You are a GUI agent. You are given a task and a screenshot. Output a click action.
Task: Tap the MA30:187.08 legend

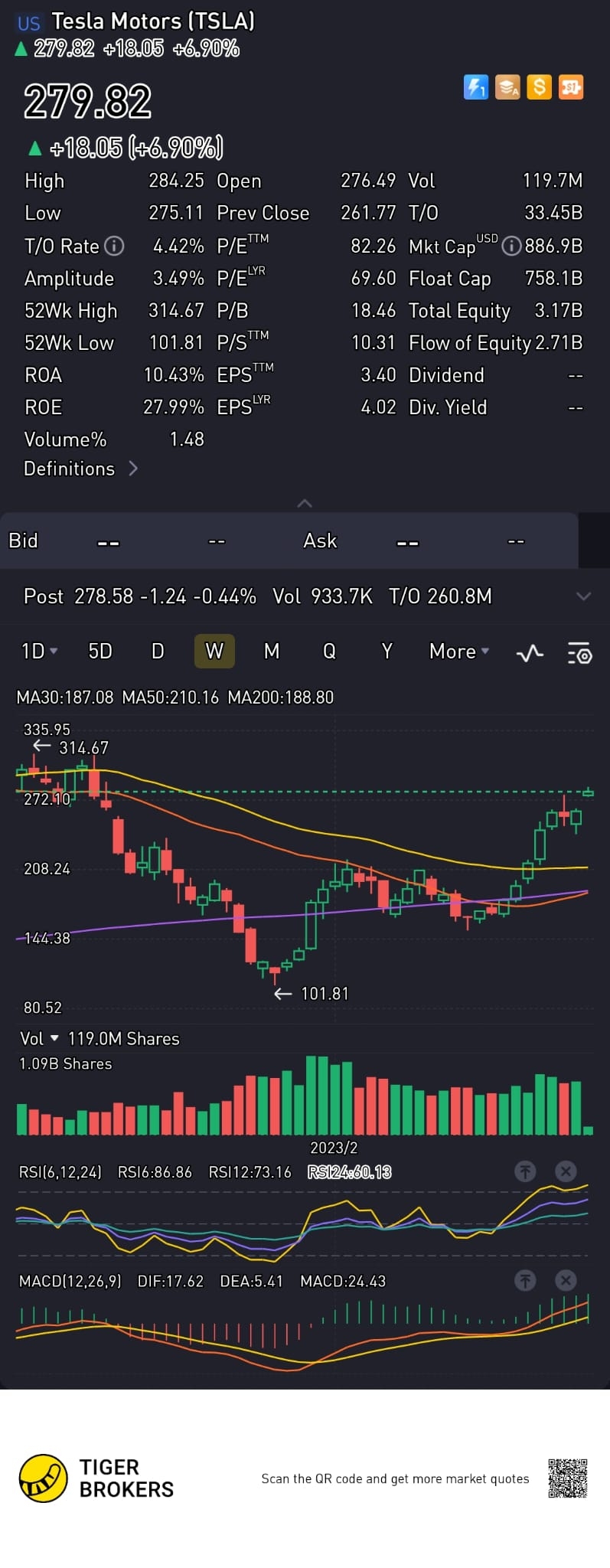pyautogui.click(x=65, y=697)
